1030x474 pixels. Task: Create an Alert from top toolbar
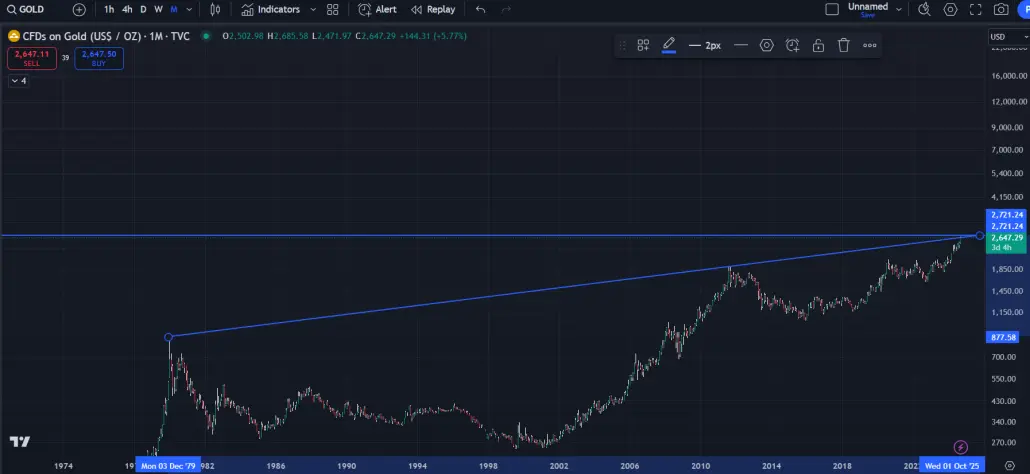(377, 9)
